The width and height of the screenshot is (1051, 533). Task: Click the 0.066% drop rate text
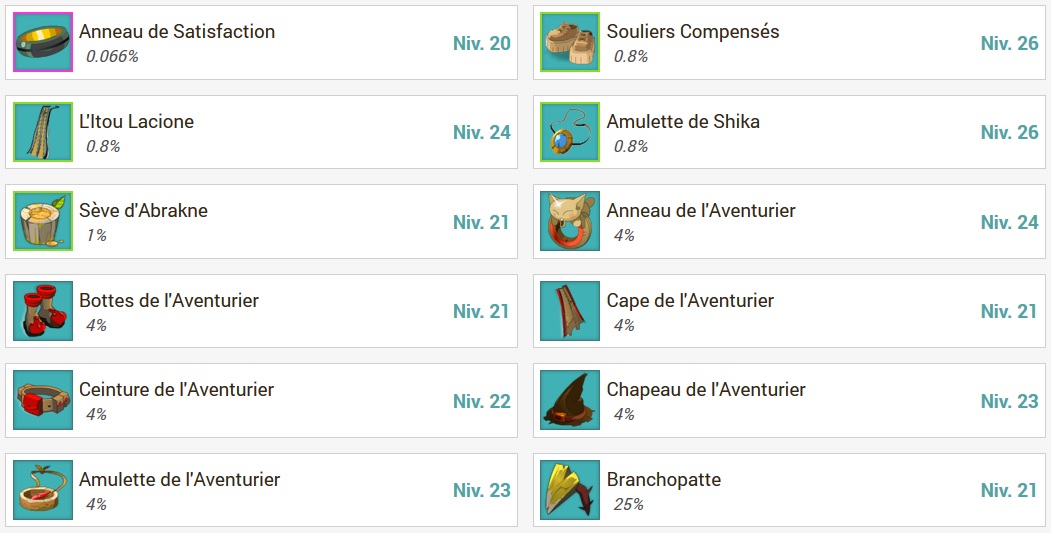click(x=112, y=56)
